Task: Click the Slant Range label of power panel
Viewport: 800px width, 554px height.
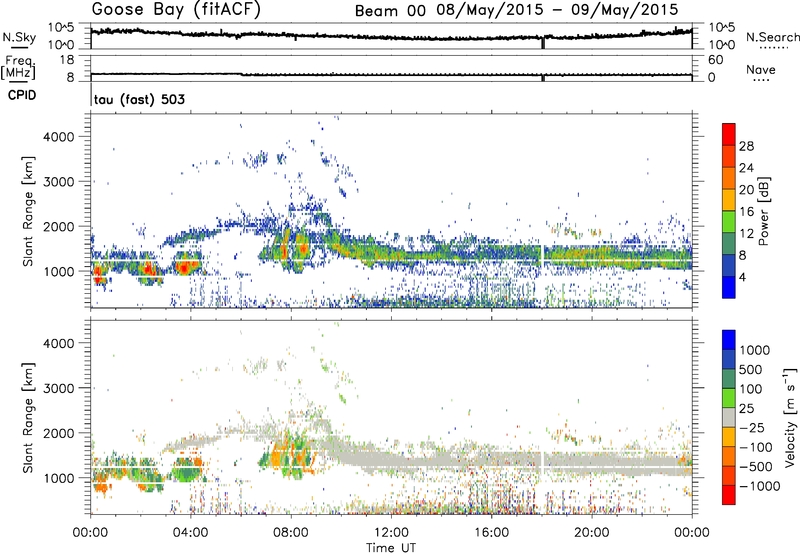Action: click(x=28, y=211)
